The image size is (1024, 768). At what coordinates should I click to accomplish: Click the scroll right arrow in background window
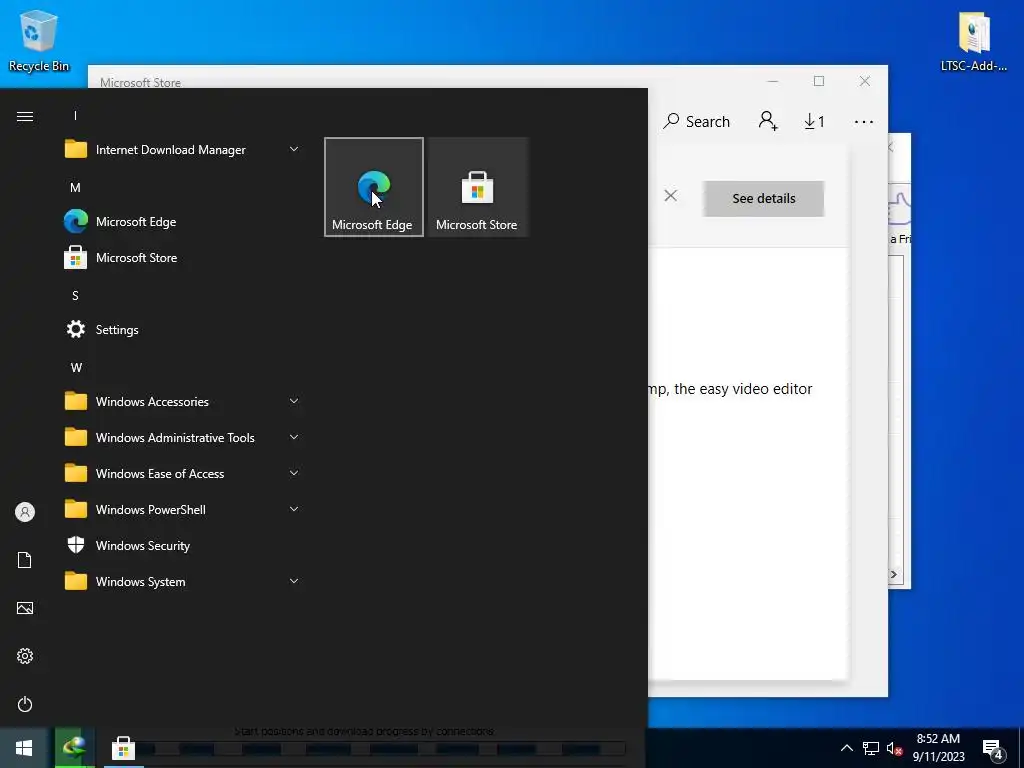(x=893, y=575)
